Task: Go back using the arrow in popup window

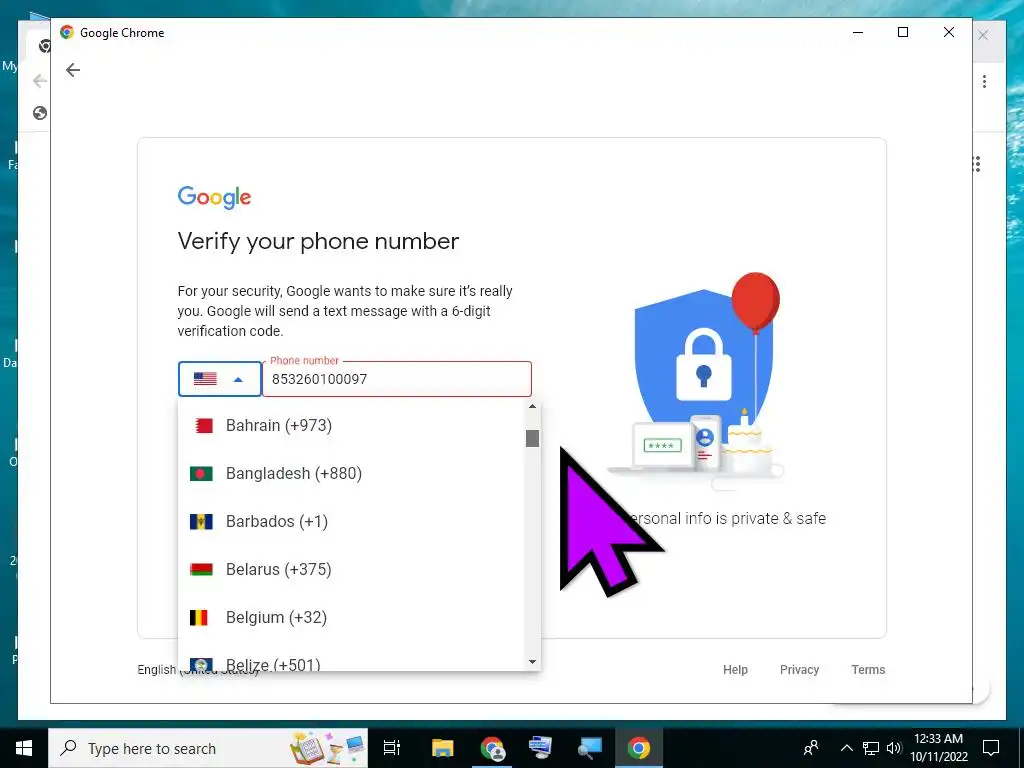Action: (73, 70)
